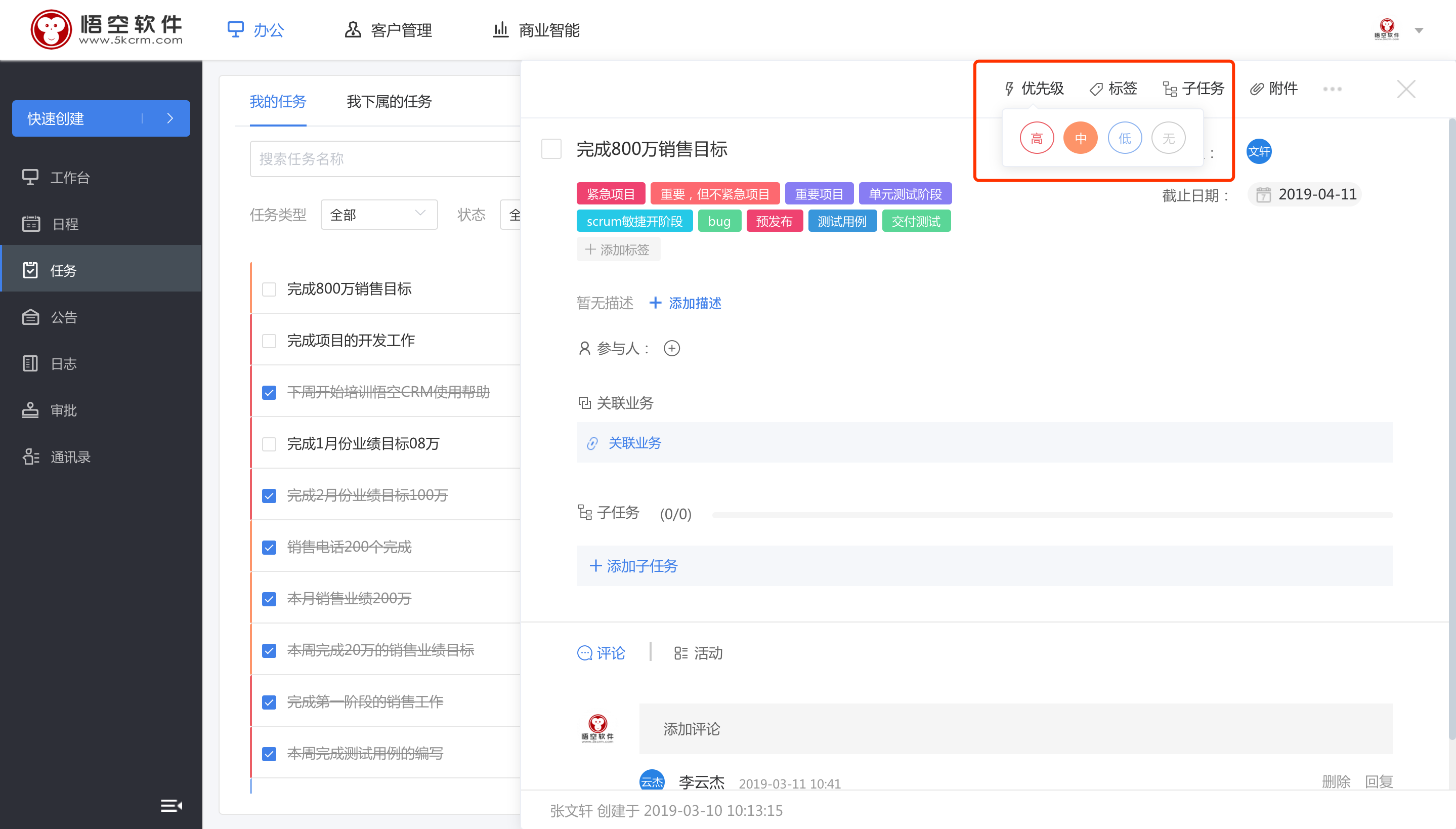This screenshot has height=829, width=1456.
Task: Click the 文轩 owner avatar
Action: 1259,151
